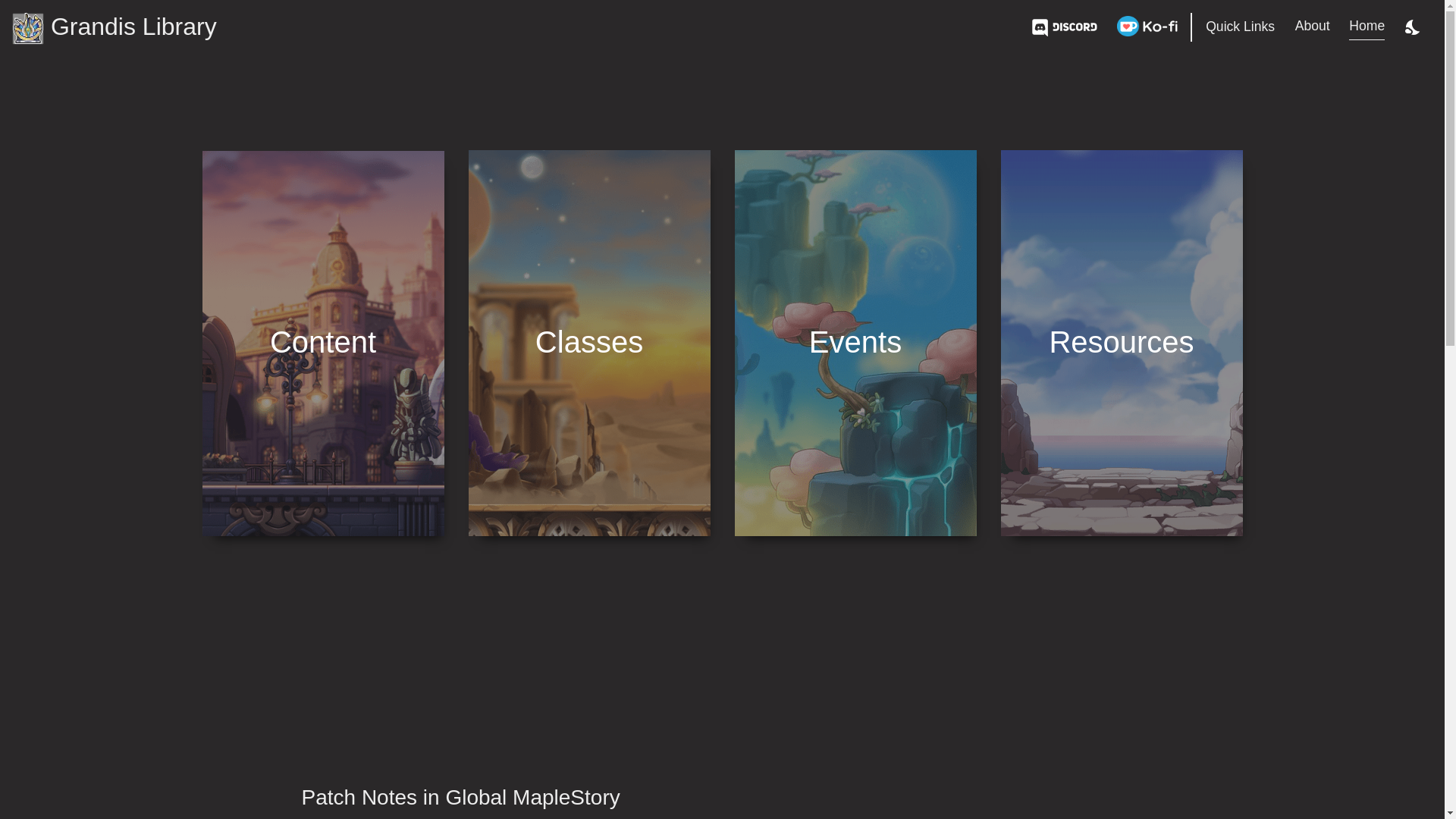
Task: Click the Grandis Library site title
Action: pyautogui.click(x=133, y=27)
